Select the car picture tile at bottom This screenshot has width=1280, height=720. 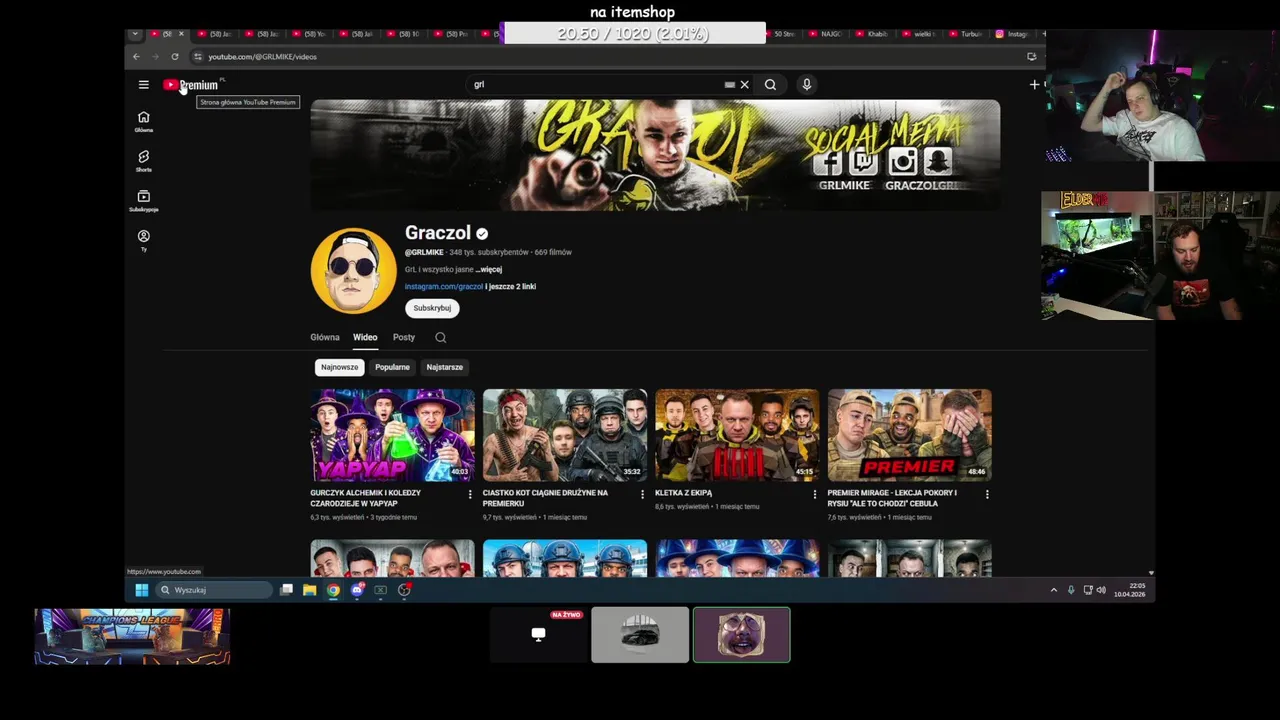(640, 634)
